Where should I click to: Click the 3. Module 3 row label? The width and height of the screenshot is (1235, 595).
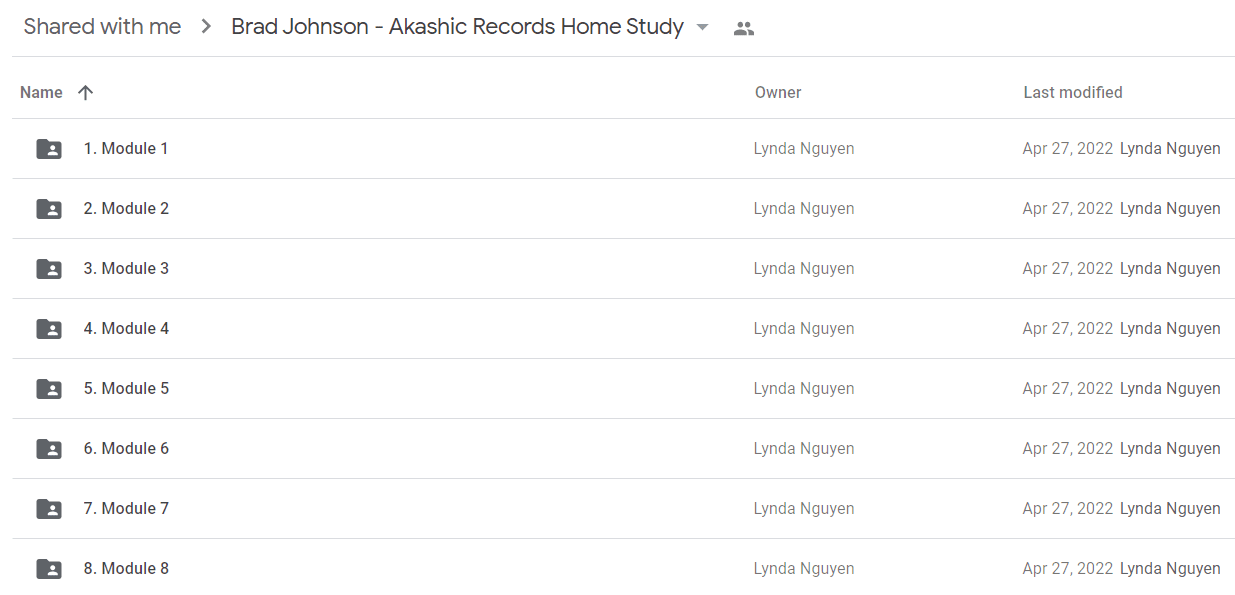point(126,268)
